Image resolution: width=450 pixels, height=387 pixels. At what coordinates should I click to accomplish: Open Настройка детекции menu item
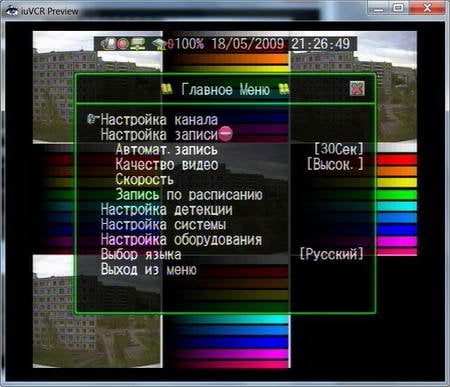[x=167, y=209]
